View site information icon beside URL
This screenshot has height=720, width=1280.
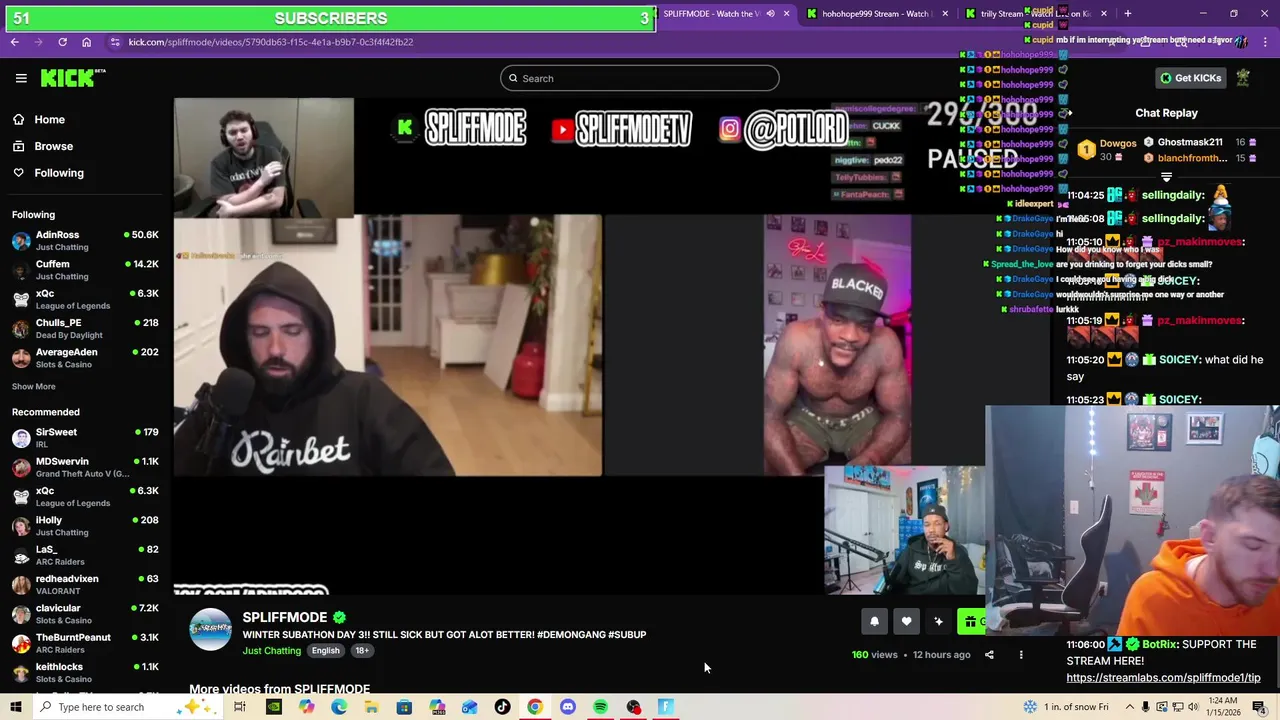(x=115, y=42)
